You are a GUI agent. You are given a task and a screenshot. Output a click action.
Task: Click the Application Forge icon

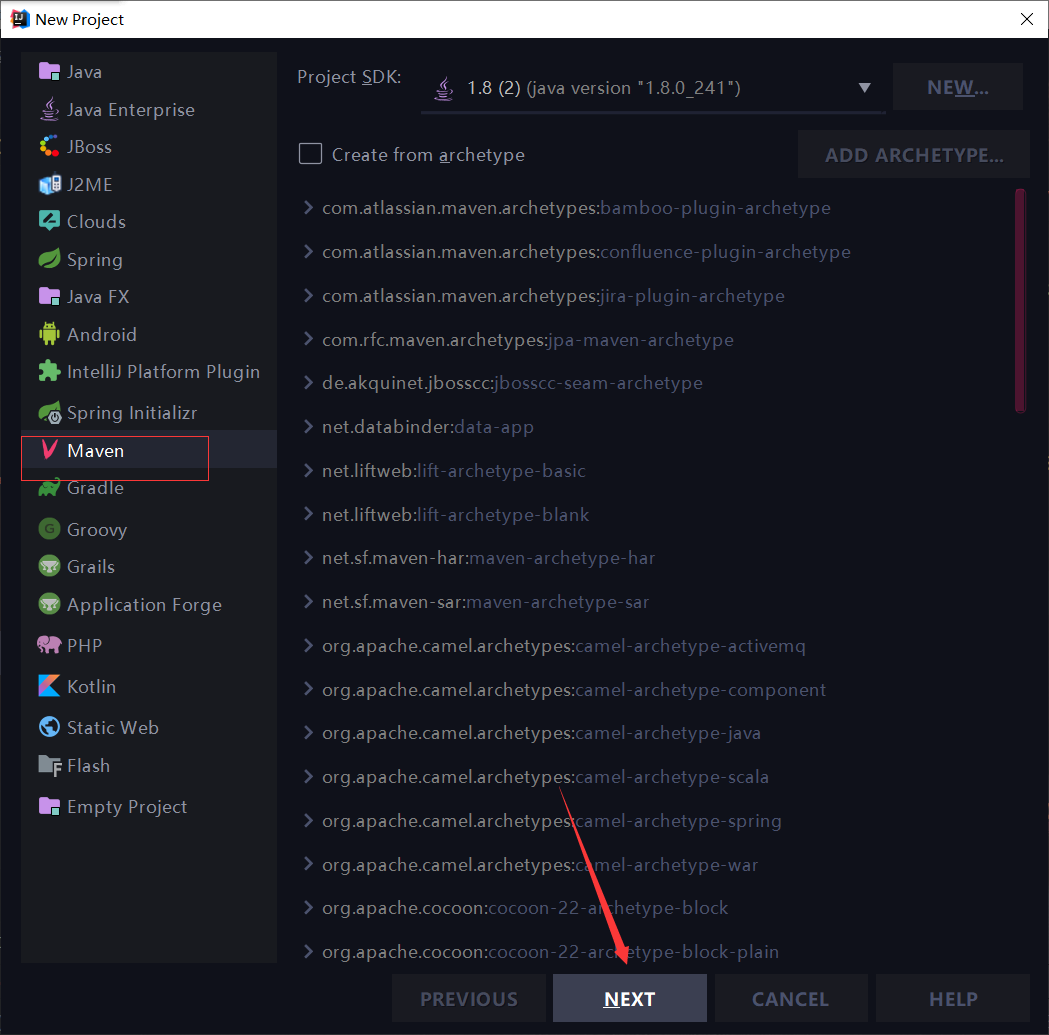[50, 604]
